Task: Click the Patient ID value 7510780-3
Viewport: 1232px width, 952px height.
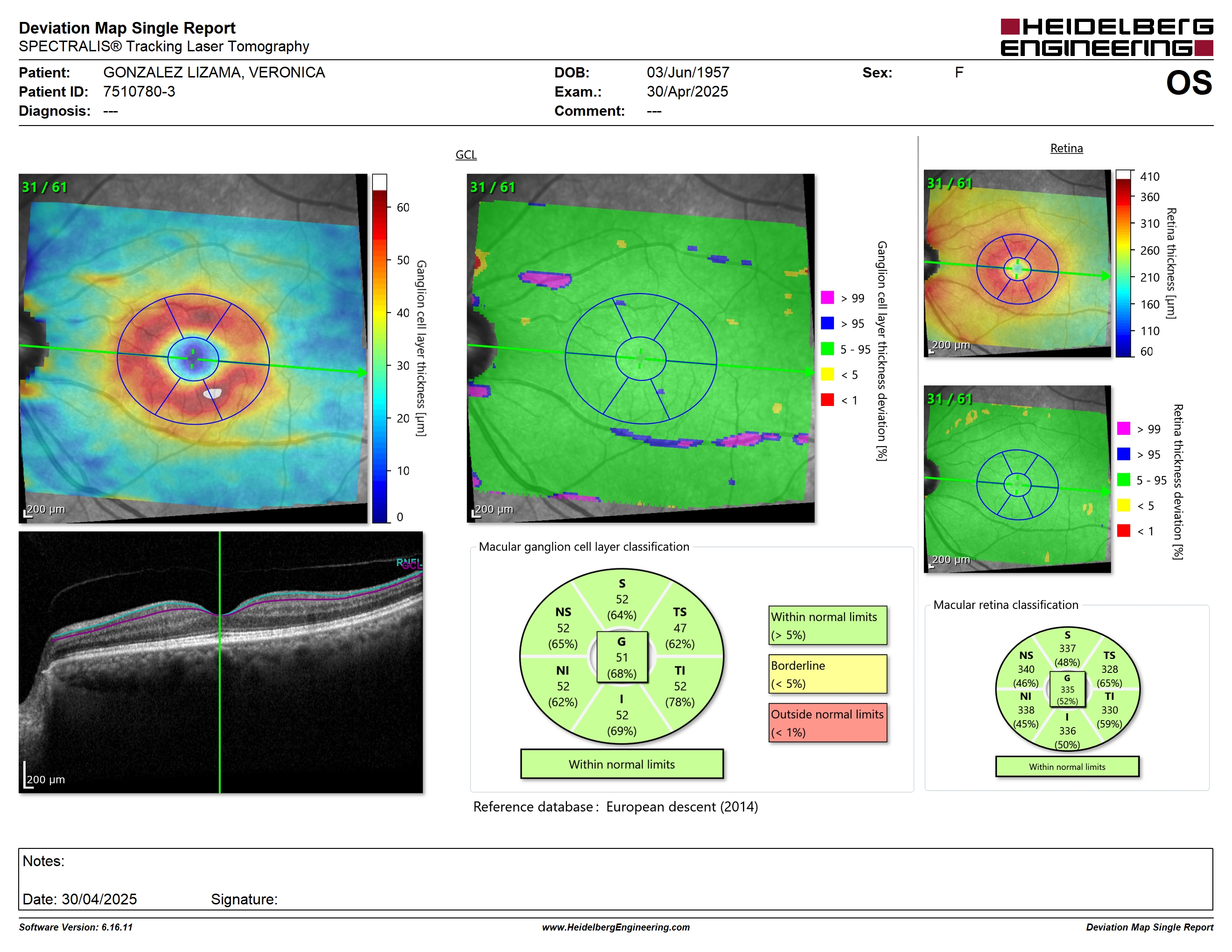Action: coord(139,91)
